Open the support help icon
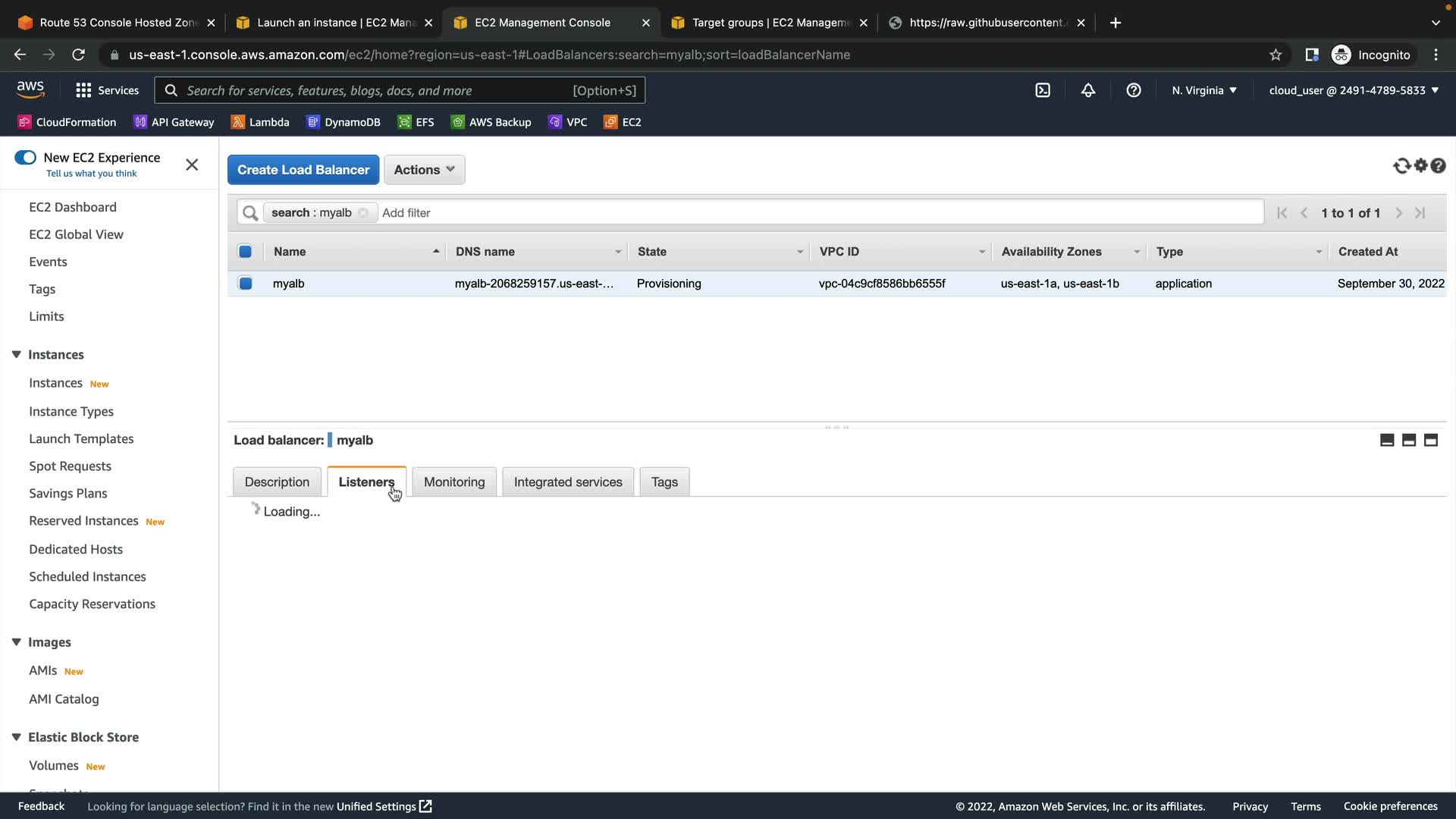This screenshot has width=1456, height=819. click(1134, 90)
